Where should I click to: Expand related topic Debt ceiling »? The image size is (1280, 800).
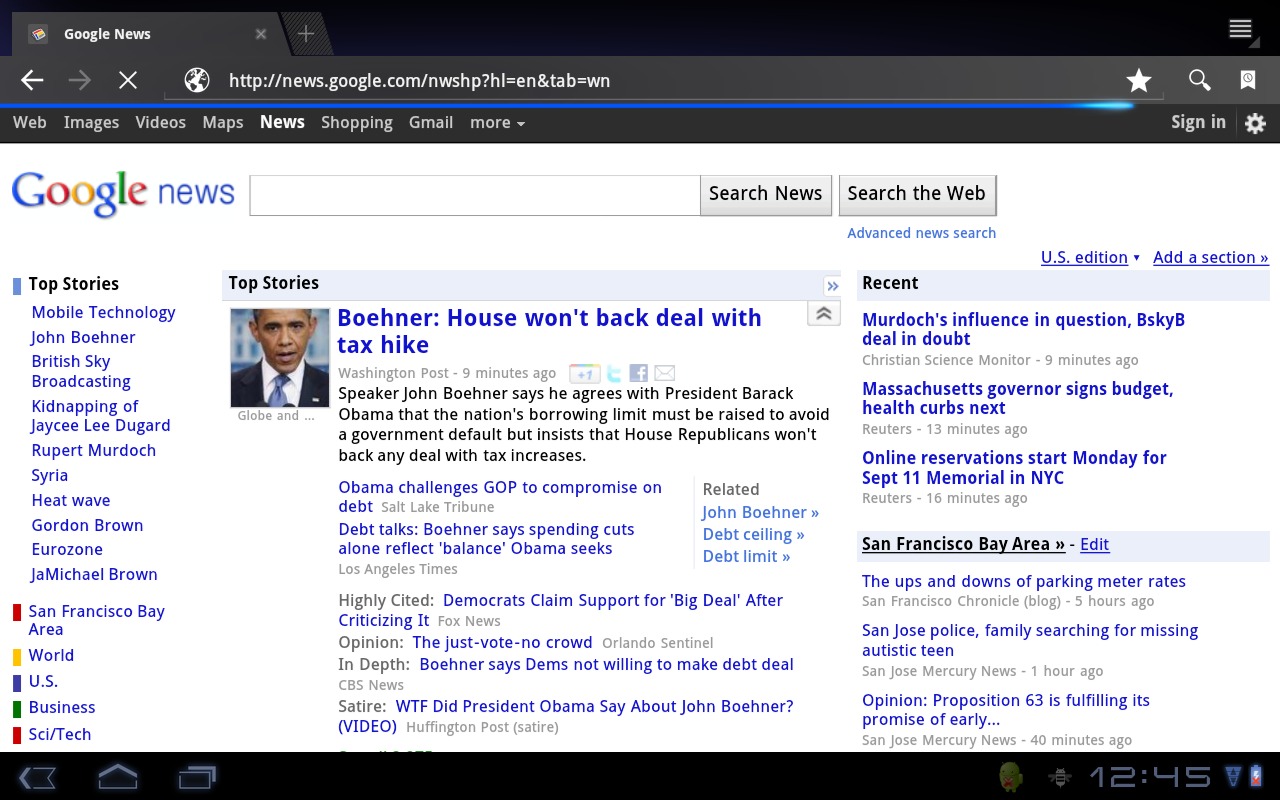pyautogui.click(x=753, y=534)
